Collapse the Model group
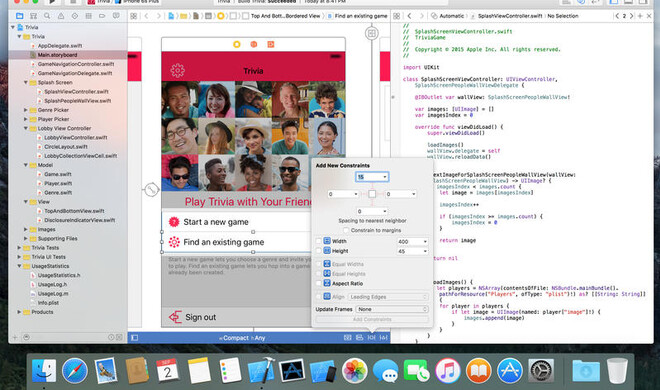The image size is (660, 390). pyautogui.click(x=26, y=165)
